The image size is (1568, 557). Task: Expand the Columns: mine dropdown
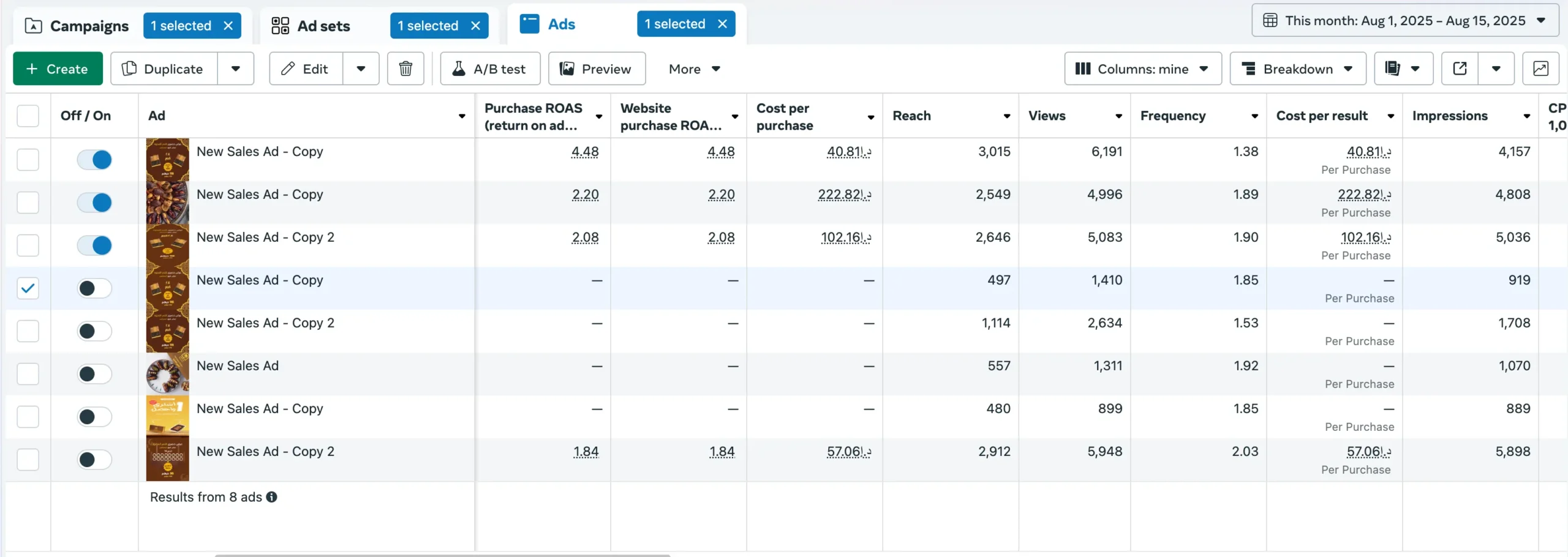tap(1142, 69)
